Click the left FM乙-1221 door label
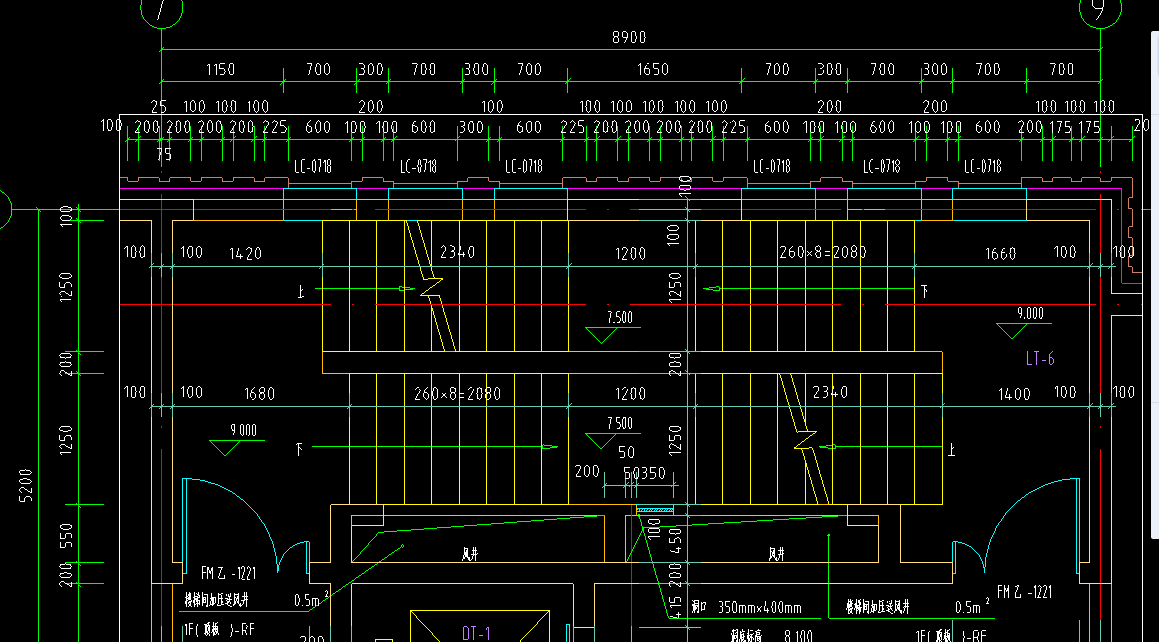This screenshot has width=1159, height=642. tap(228, 573)
